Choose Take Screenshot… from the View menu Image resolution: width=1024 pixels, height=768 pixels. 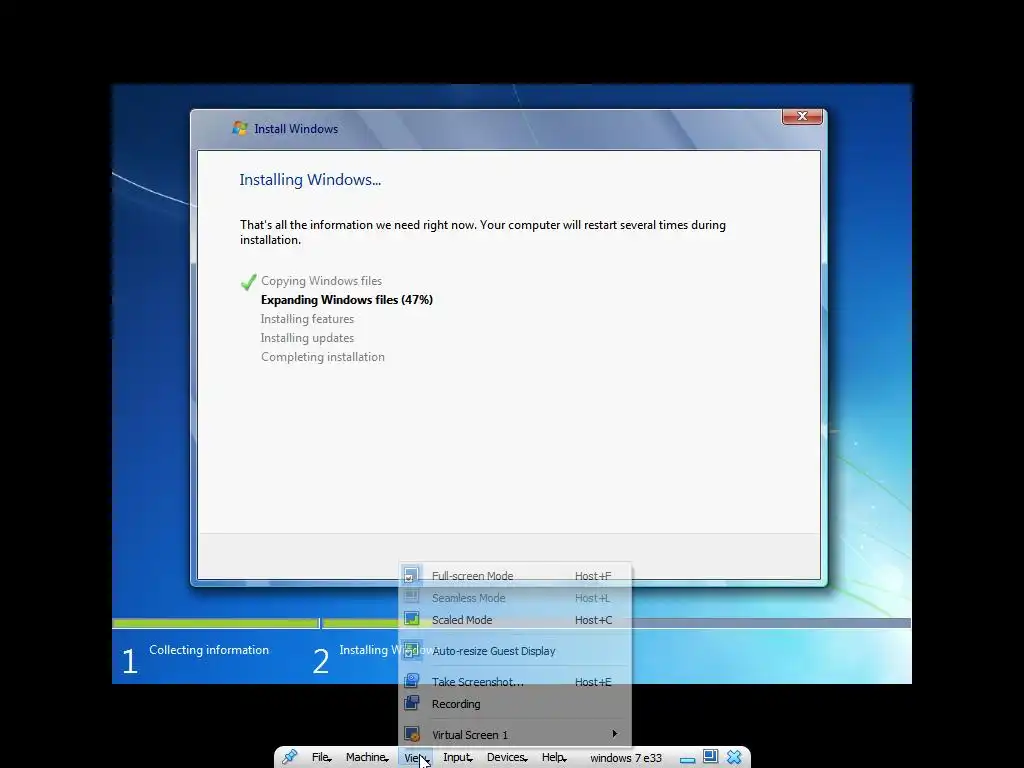pos(515,682)
